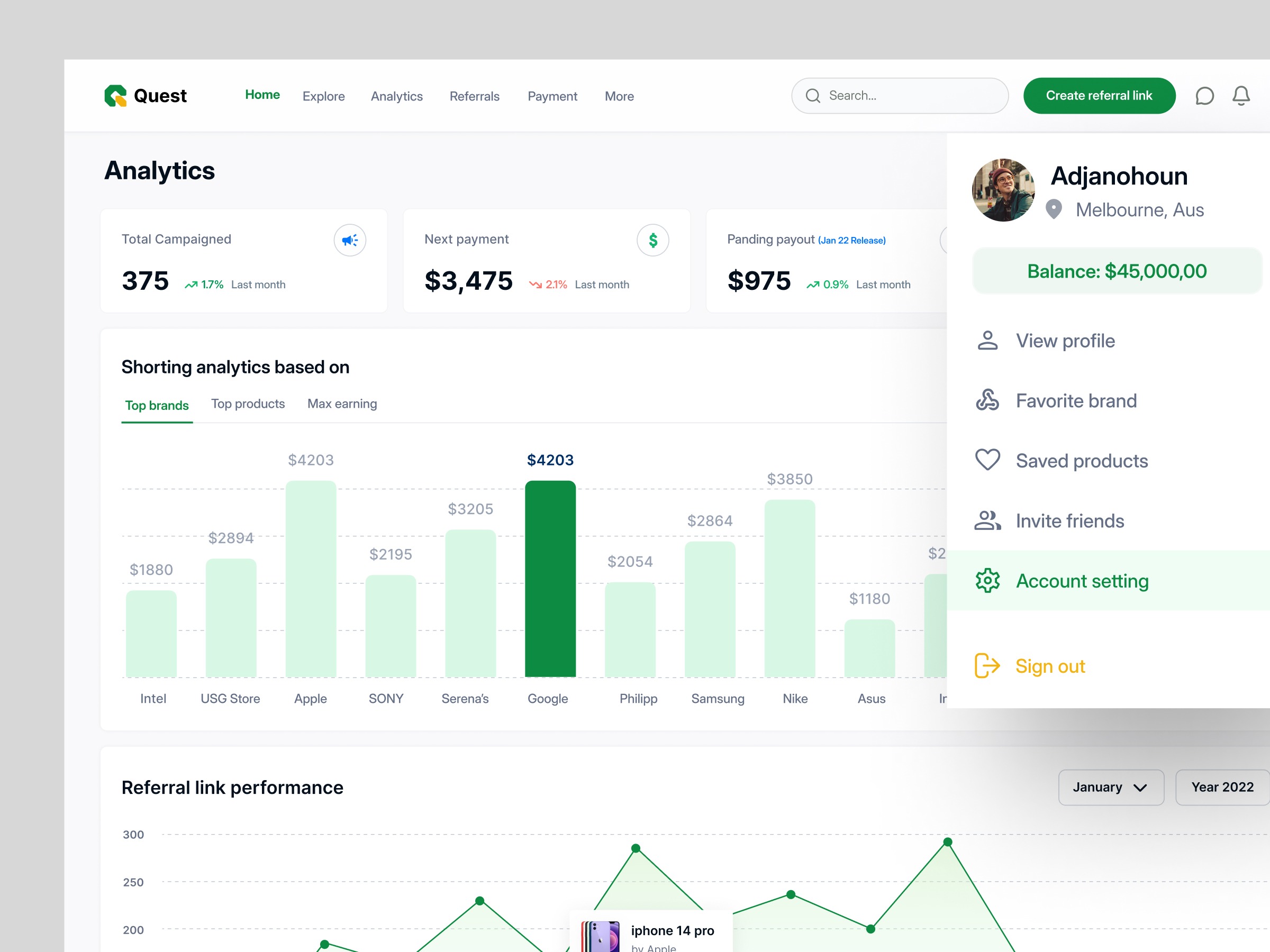Open the notifications bell icon
This screenshot has height=952, width=1270.
(1241, 96)
